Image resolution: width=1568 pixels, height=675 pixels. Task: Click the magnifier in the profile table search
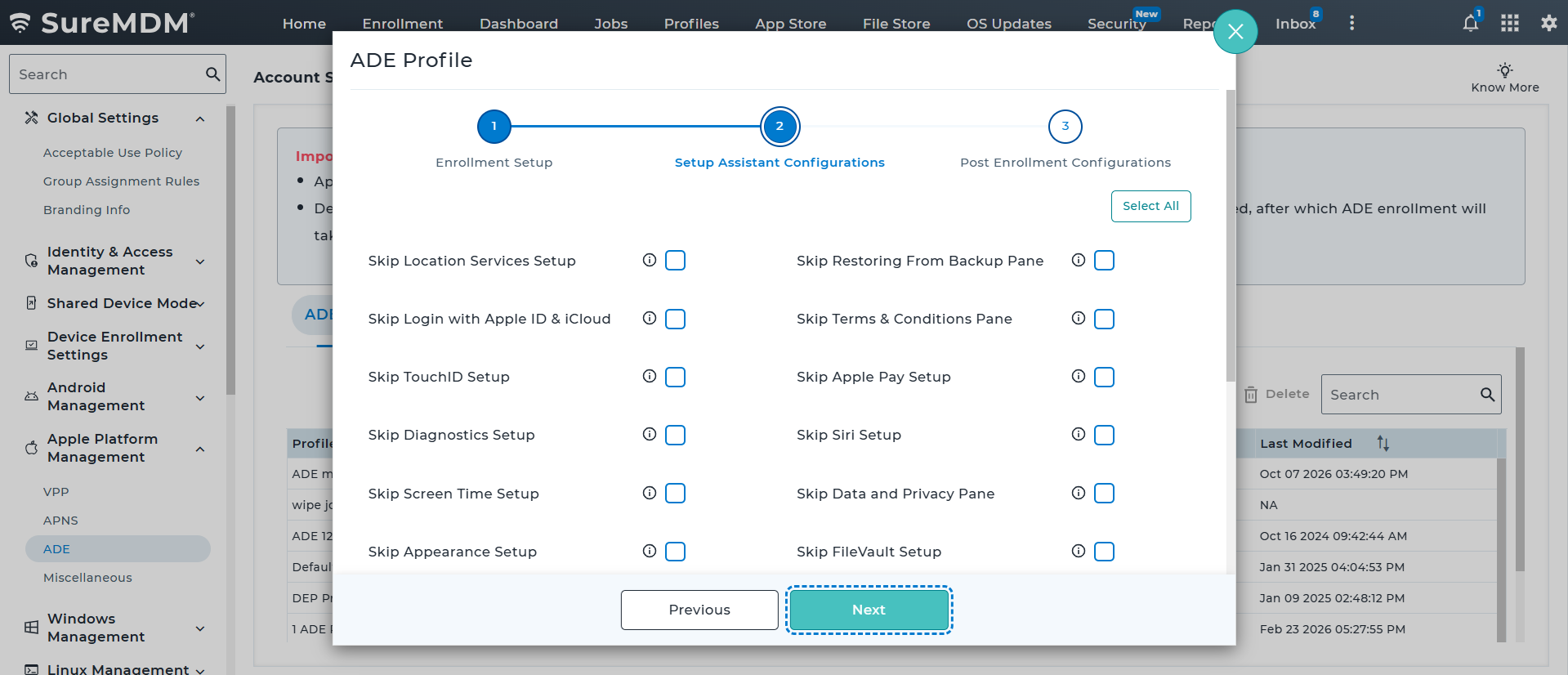1488,395
